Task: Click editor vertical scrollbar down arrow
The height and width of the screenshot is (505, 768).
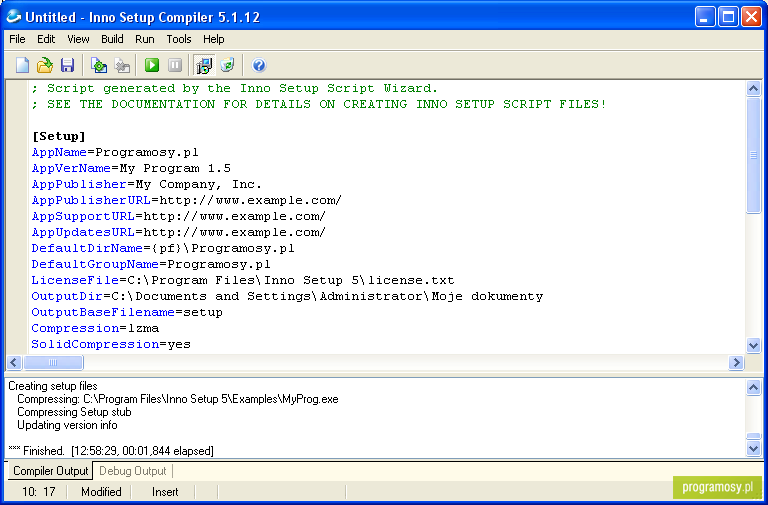Action: click(x=753, y=345)
